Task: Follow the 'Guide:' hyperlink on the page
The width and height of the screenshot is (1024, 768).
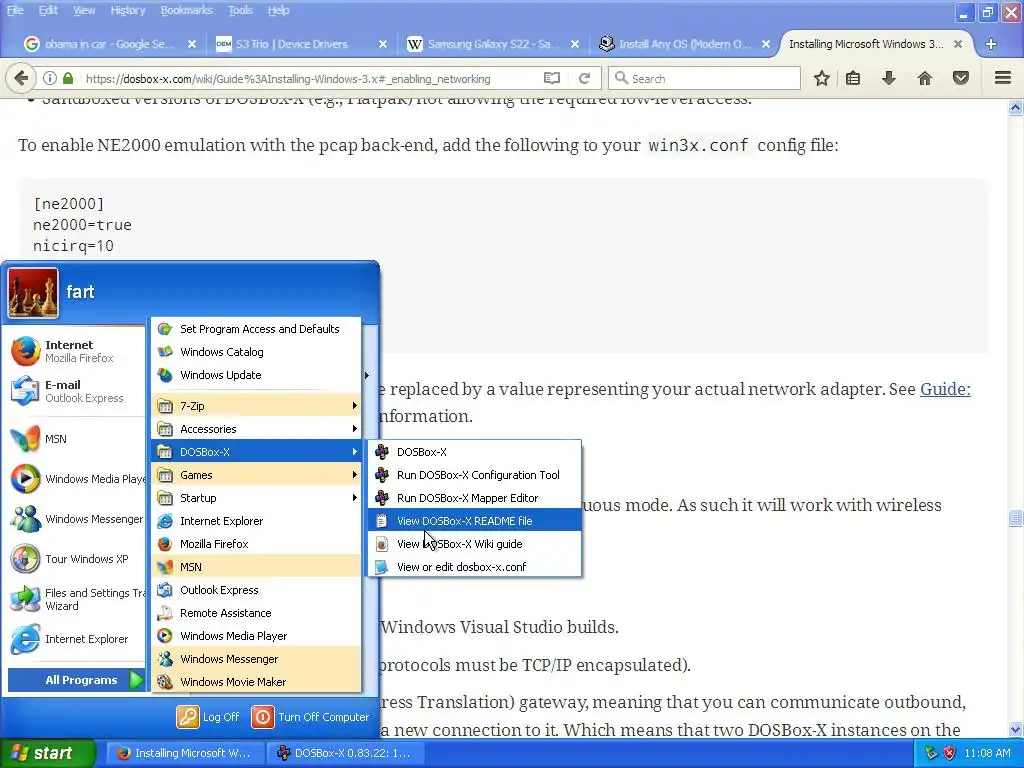Action: (x=945, y=389)
